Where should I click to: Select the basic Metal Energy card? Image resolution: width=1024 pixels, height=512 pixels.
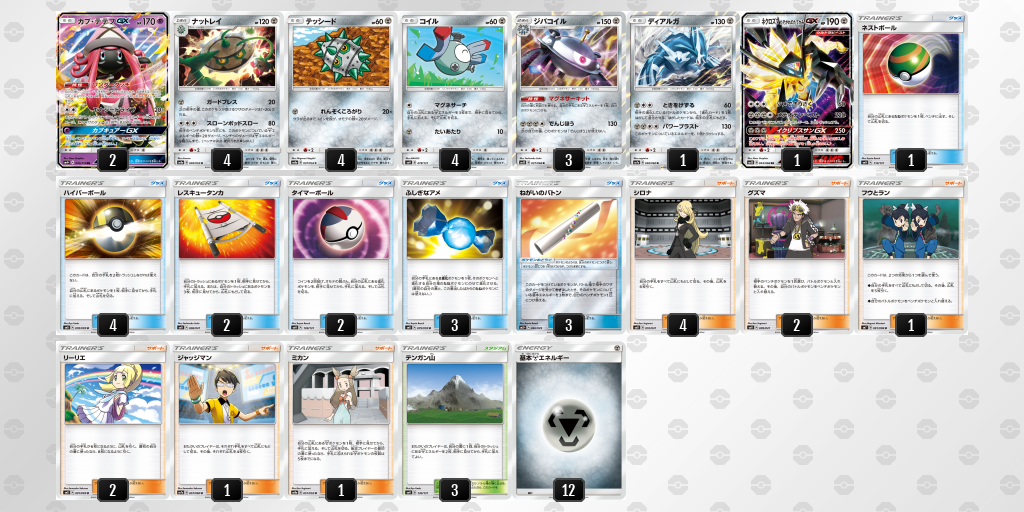pyautogui.click(x=568, y=421)
